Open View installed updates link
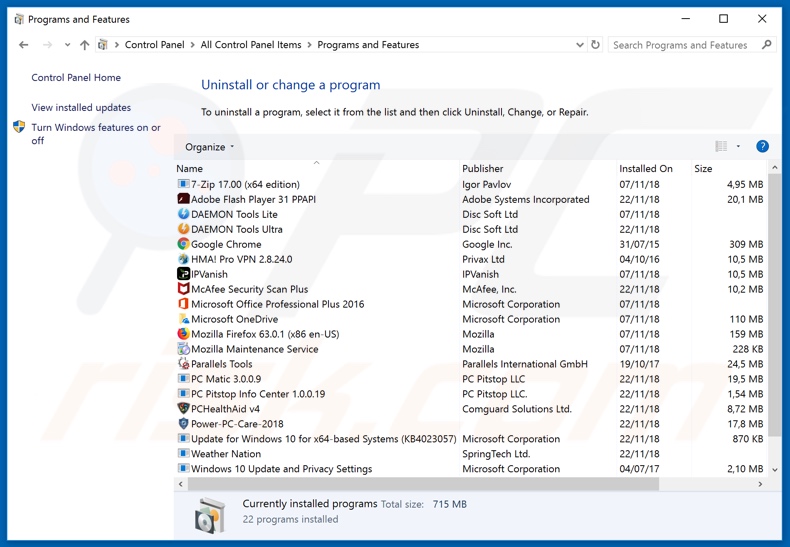The width and height of the screenshot is (790, 547). click(x=81, y=107)
